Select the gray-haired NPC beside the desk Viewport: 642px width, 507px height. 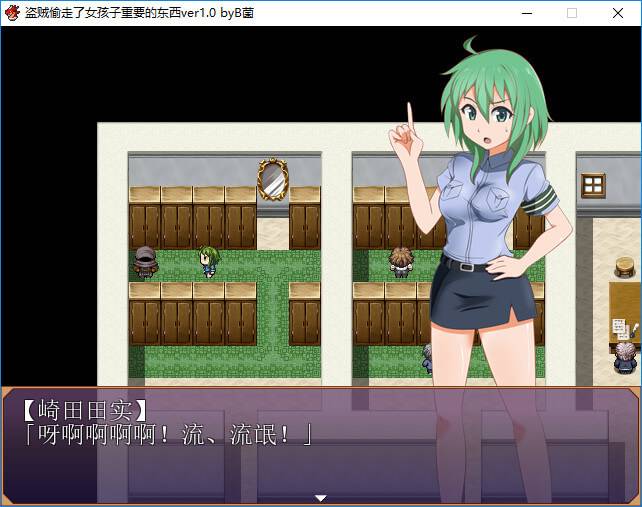tap(625, 356)
